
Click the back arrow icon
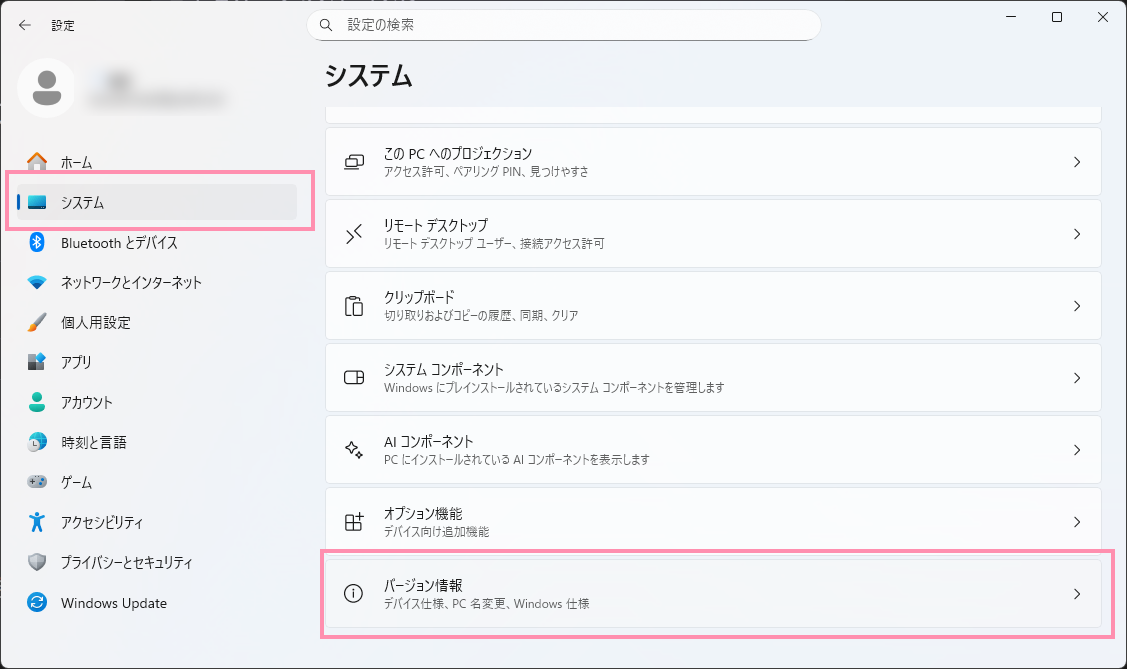tap(25, 25)
